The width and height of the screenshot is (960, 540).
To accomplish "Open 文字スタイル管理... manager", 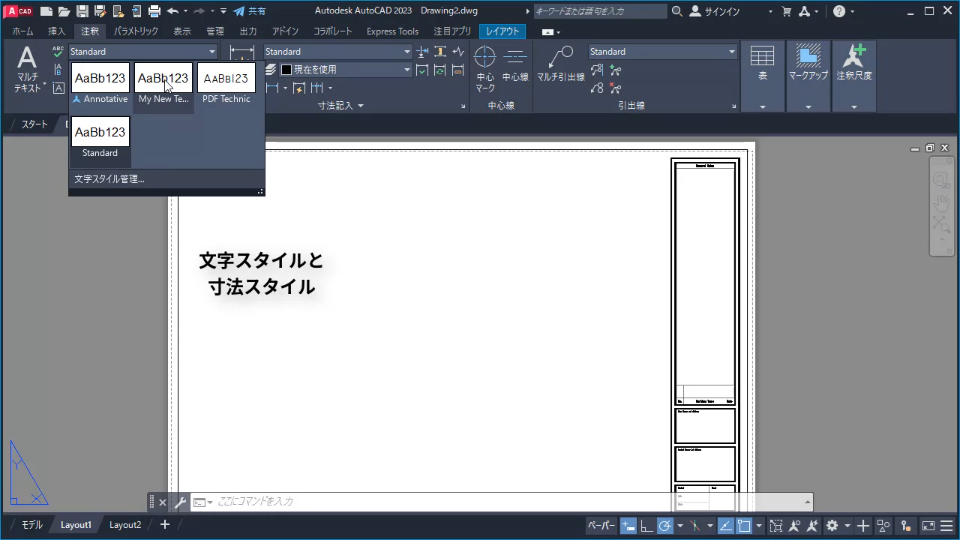I will (109, 179).
